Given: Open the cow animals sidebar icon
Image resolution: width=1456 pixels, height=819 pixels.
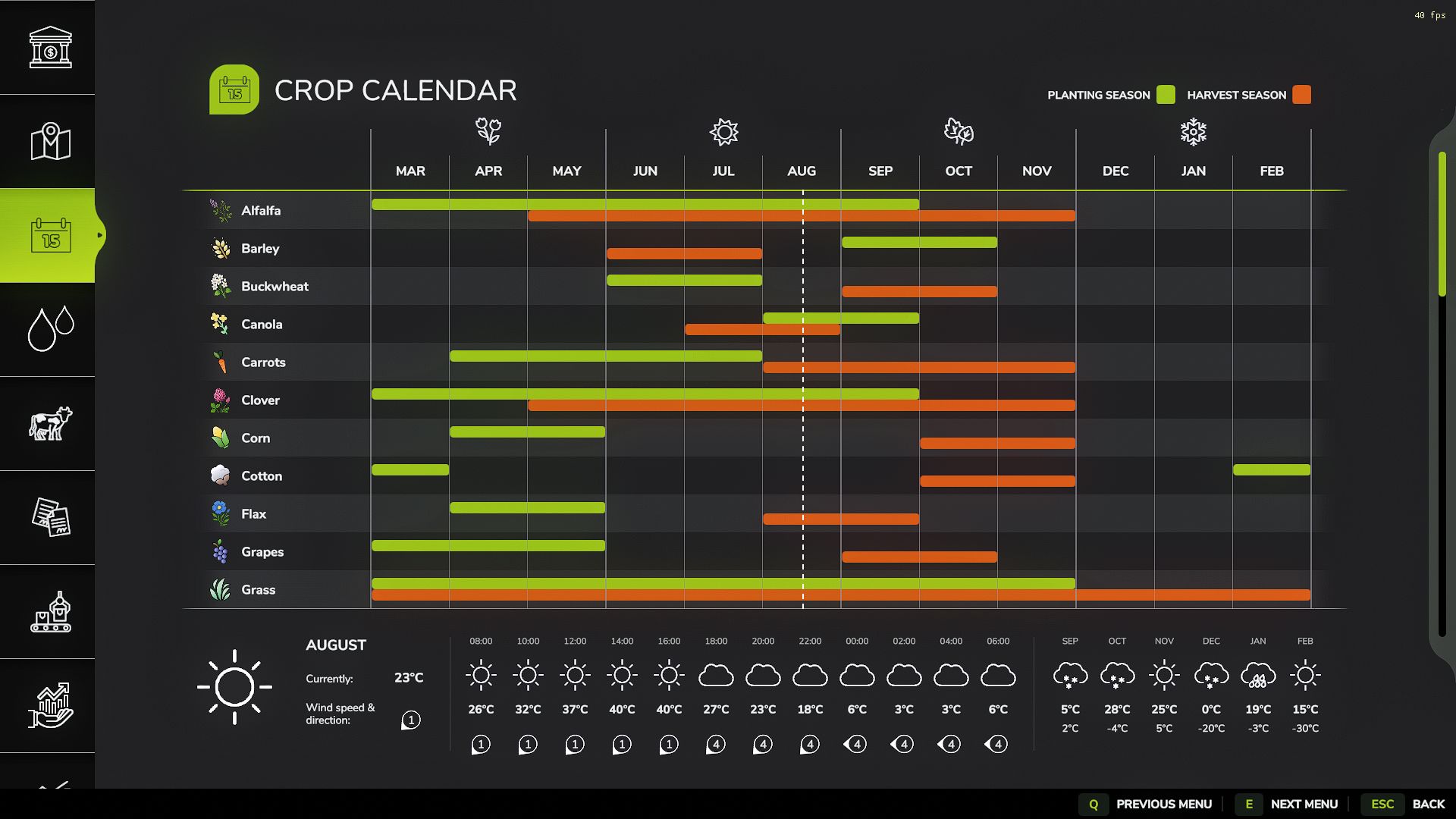Looking at the screenshot, I should (50, 423).
